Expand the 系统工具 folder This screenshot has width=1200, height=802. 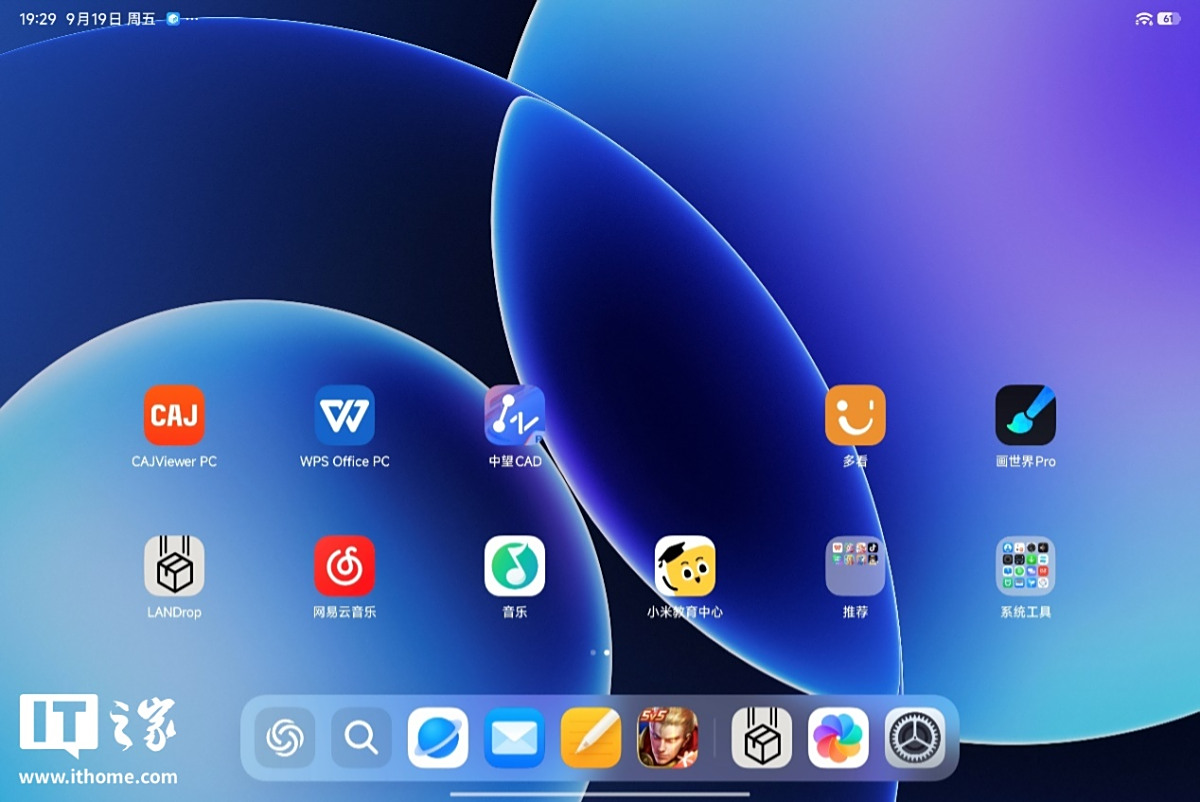tap(1025, 566)
